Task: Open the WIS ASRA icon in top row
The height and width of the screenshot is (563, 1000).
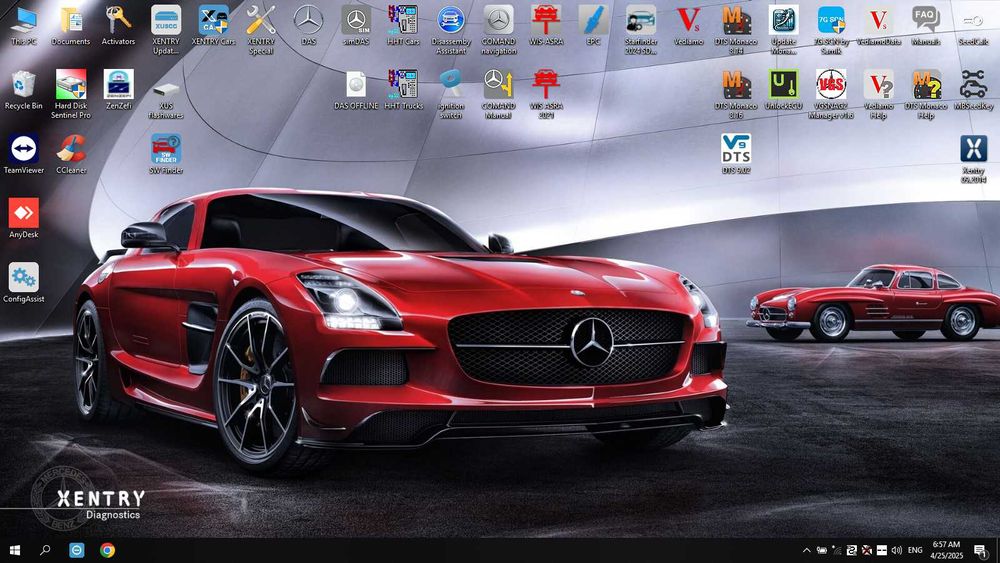Action: tap(546, 26)
